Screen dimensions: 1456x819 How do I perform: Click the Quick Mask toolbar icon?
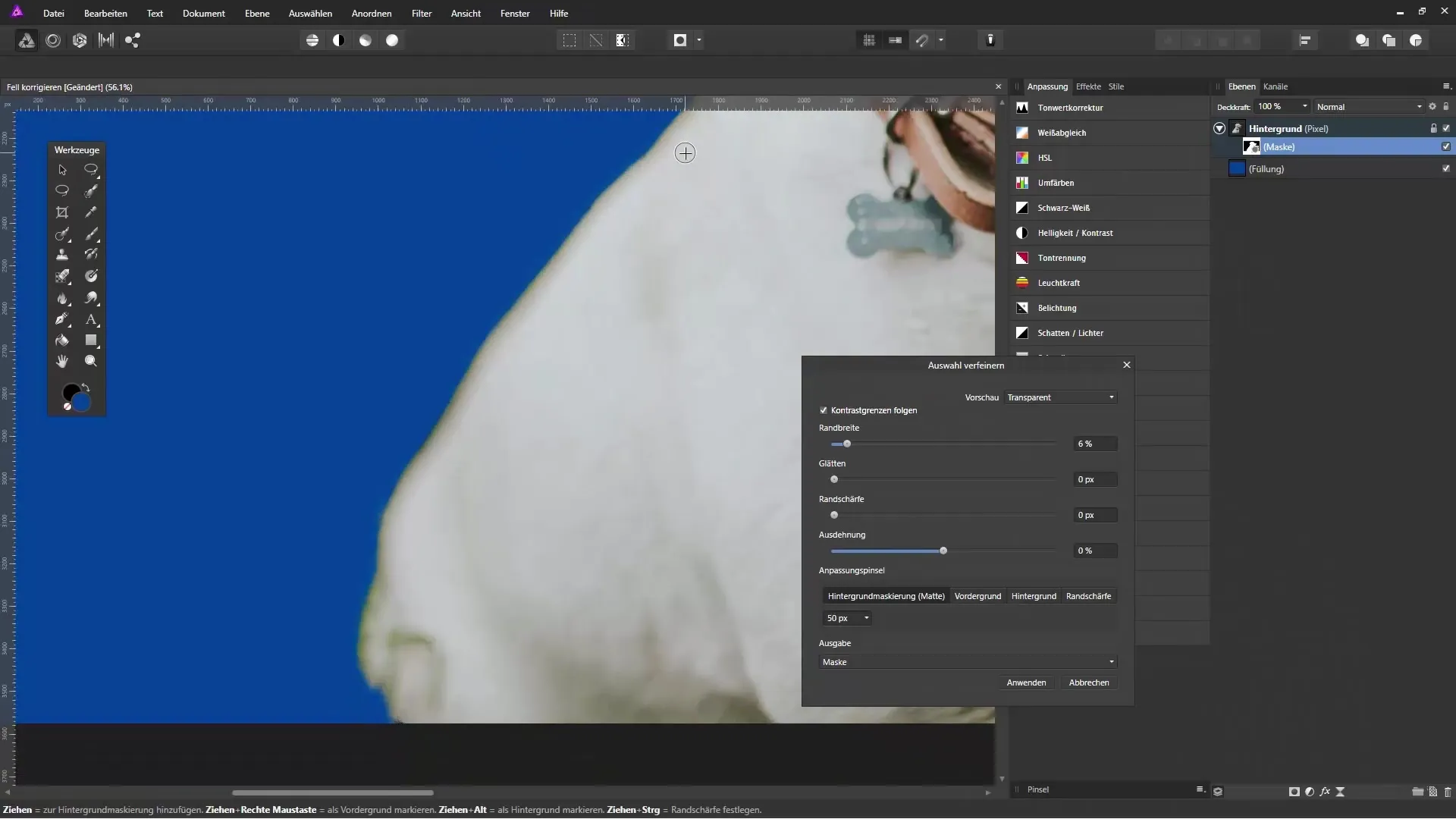coord(680,40)
